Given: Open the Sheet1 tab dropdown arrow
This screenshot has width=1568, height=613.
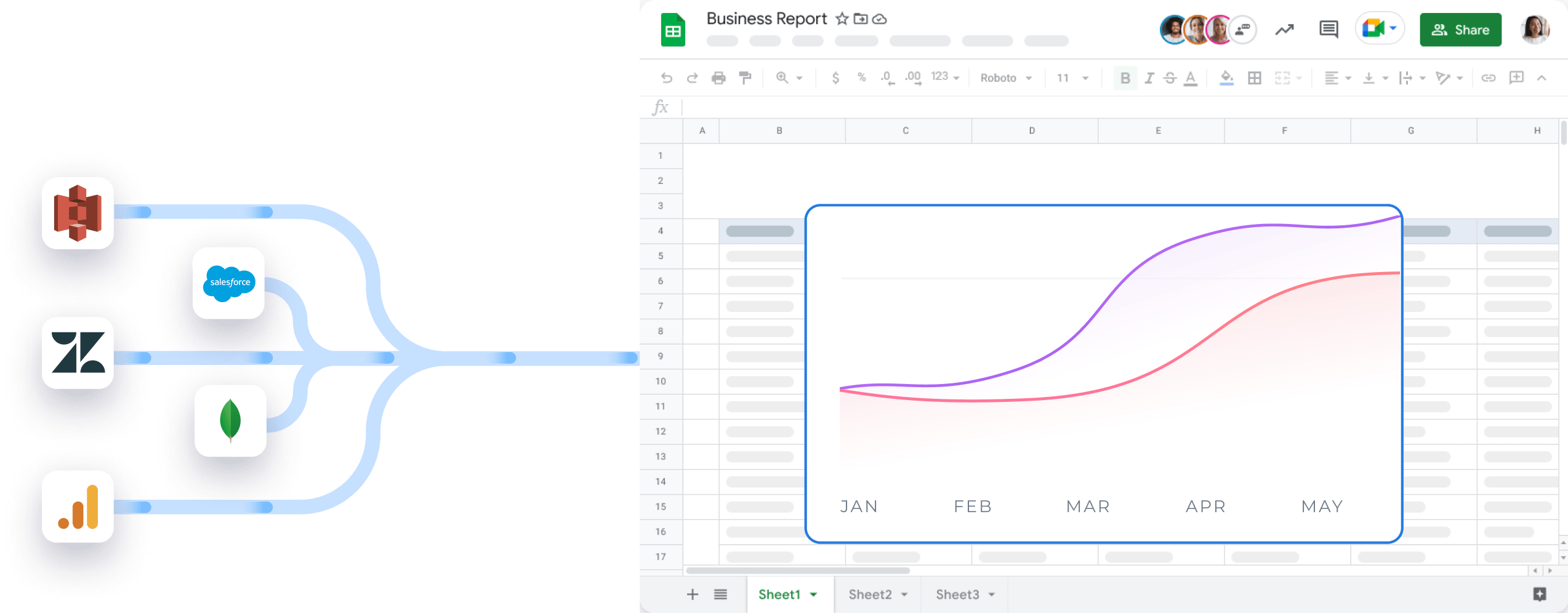Looking at the screenshot, I should pos(814,595).
